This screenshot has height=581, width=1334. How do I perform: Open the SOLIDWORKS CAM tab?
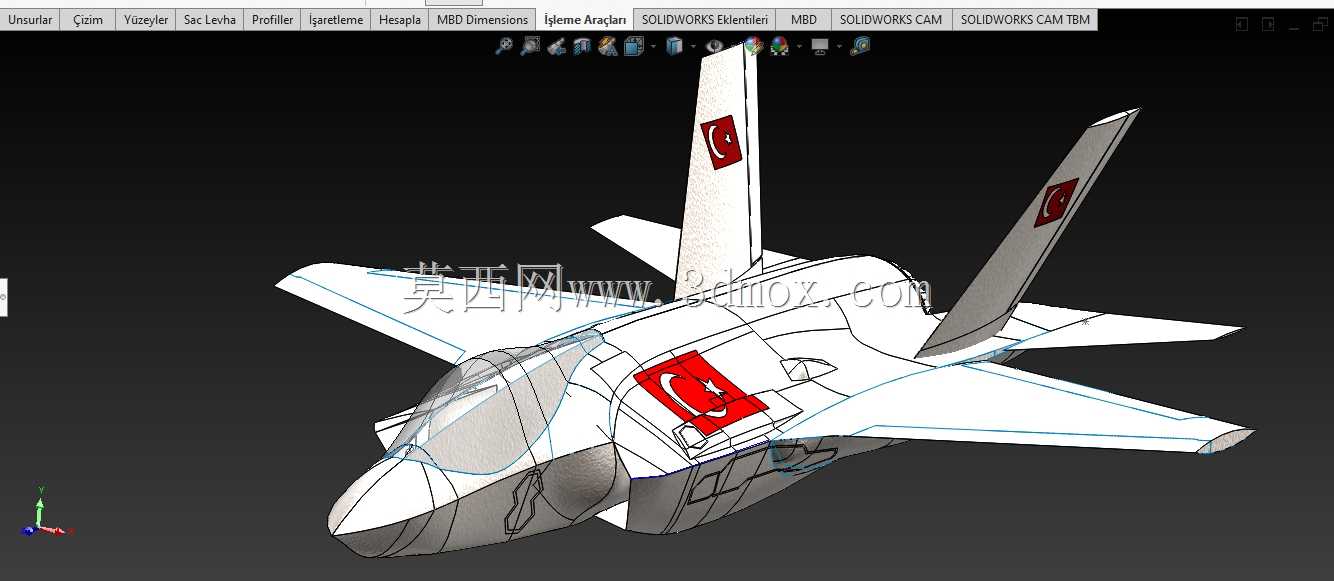coord(891,19)
